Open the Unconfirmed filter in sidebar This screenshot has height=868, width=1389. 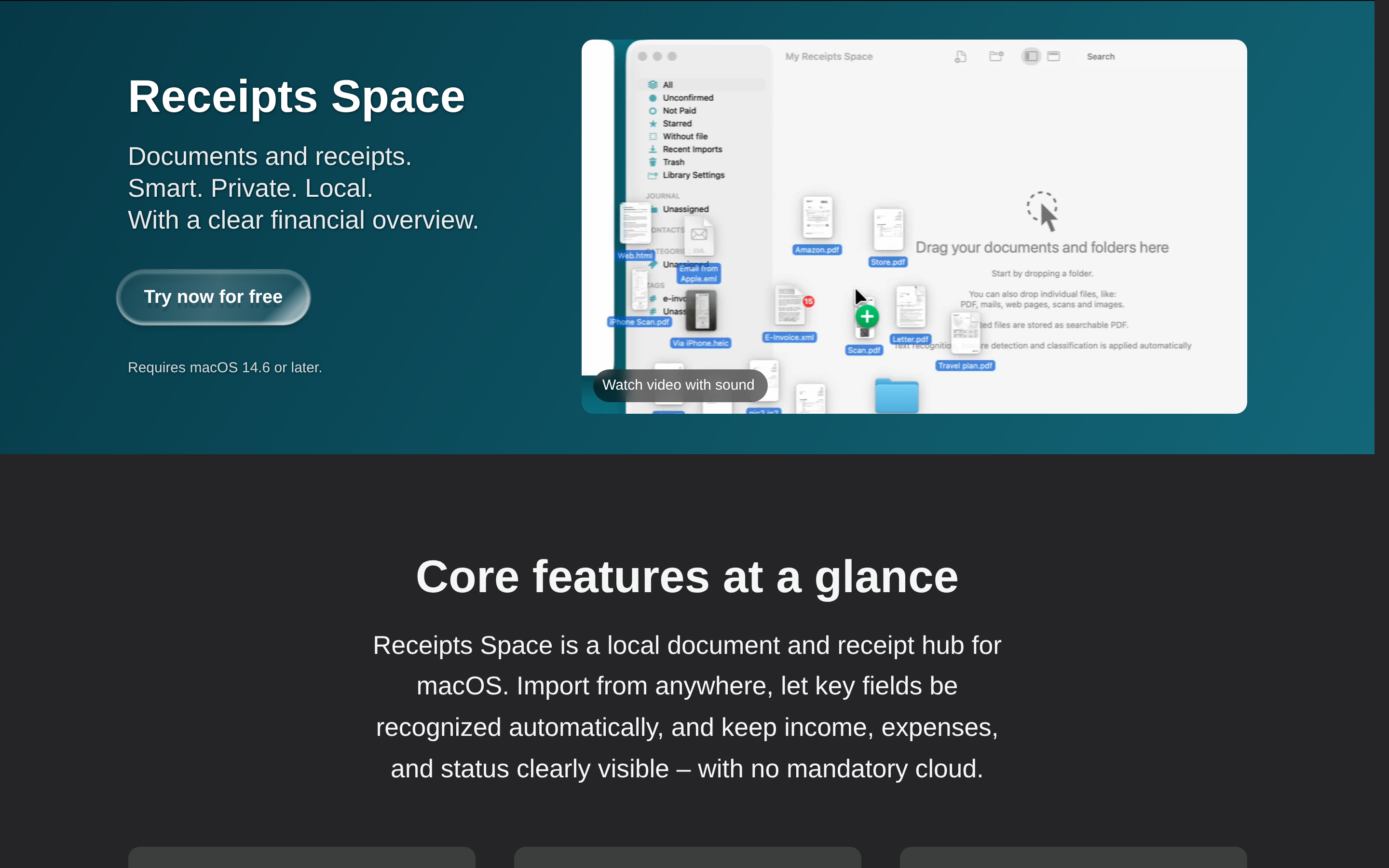[687, 97]
